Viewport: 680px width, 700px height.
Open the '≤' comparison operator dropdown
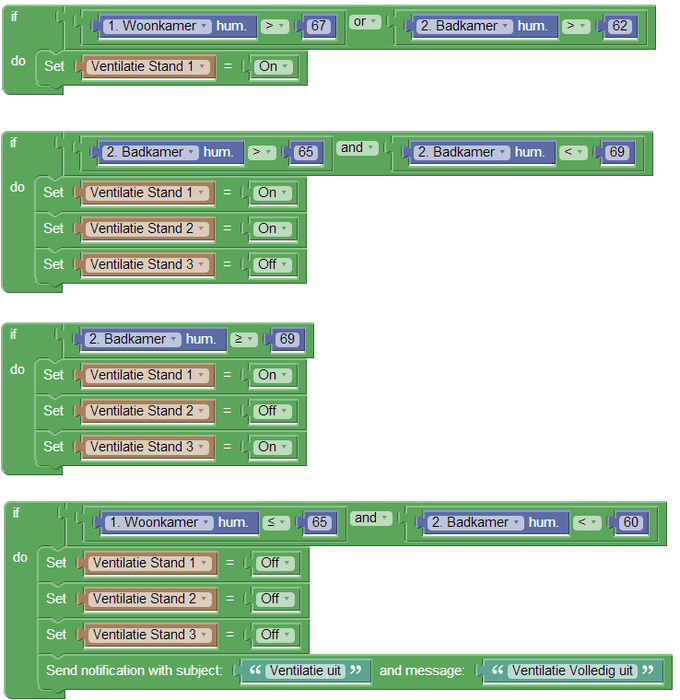tap(276, 522)
